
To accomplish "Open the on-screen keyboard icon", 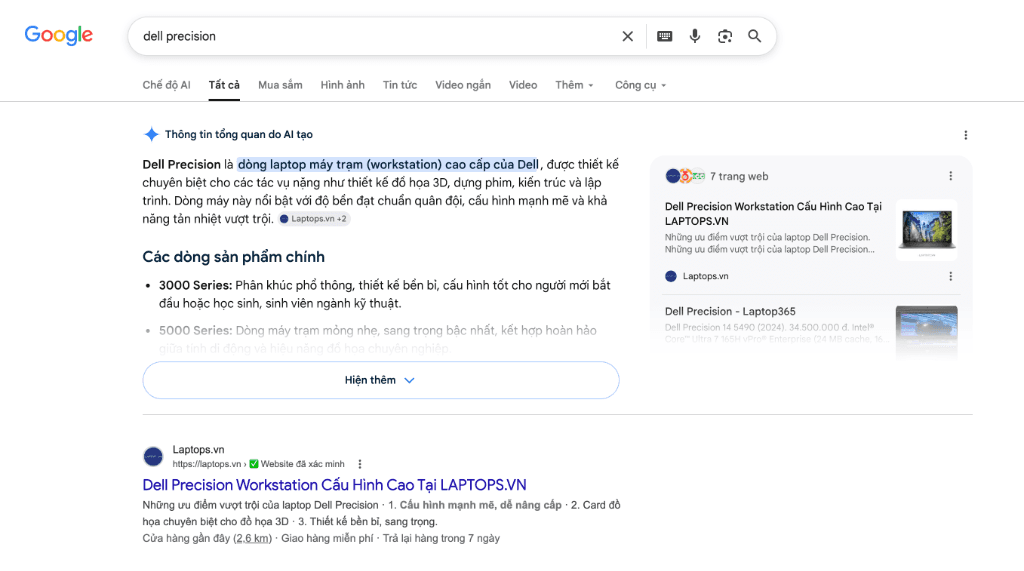I will tap(665, 37).
